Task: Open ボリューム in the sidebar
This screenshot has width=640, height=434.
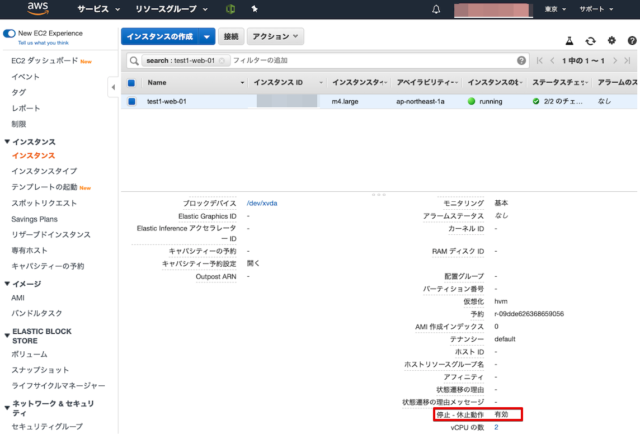Action: [29, 354]
